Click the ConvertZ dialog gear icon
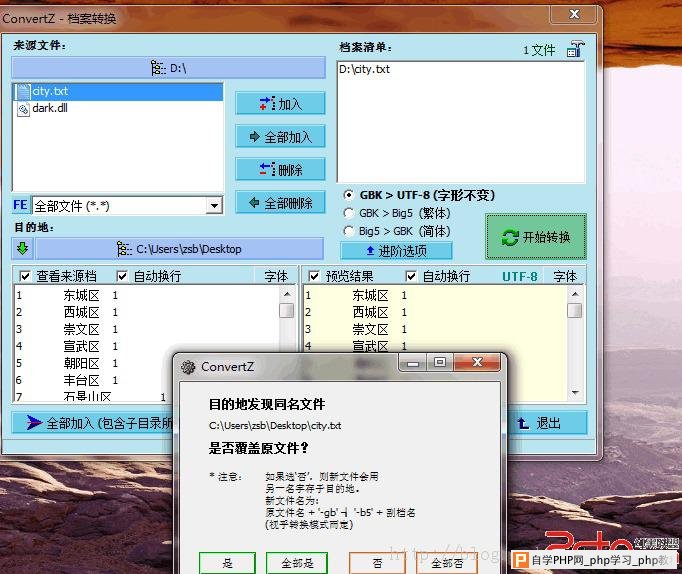The height and width of the screenshot is (574, 682). (188, 367)
